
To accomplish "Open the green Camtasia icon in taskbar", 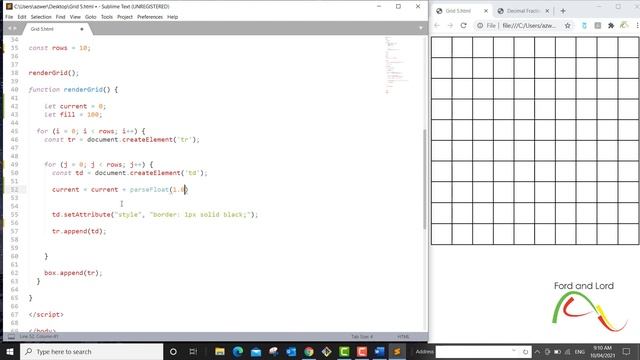I will 344,351.
